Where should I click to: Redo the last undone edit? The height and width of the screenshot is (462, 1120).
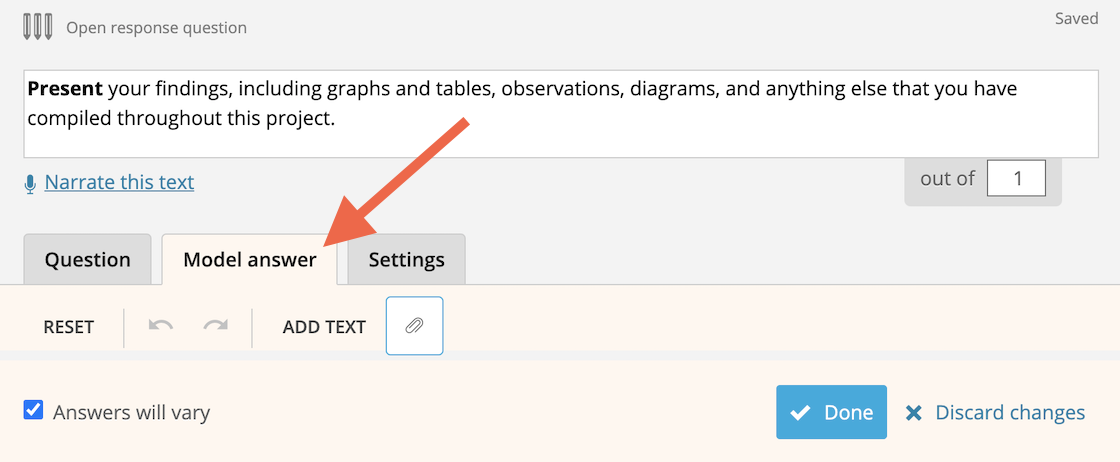click(215, 326)
